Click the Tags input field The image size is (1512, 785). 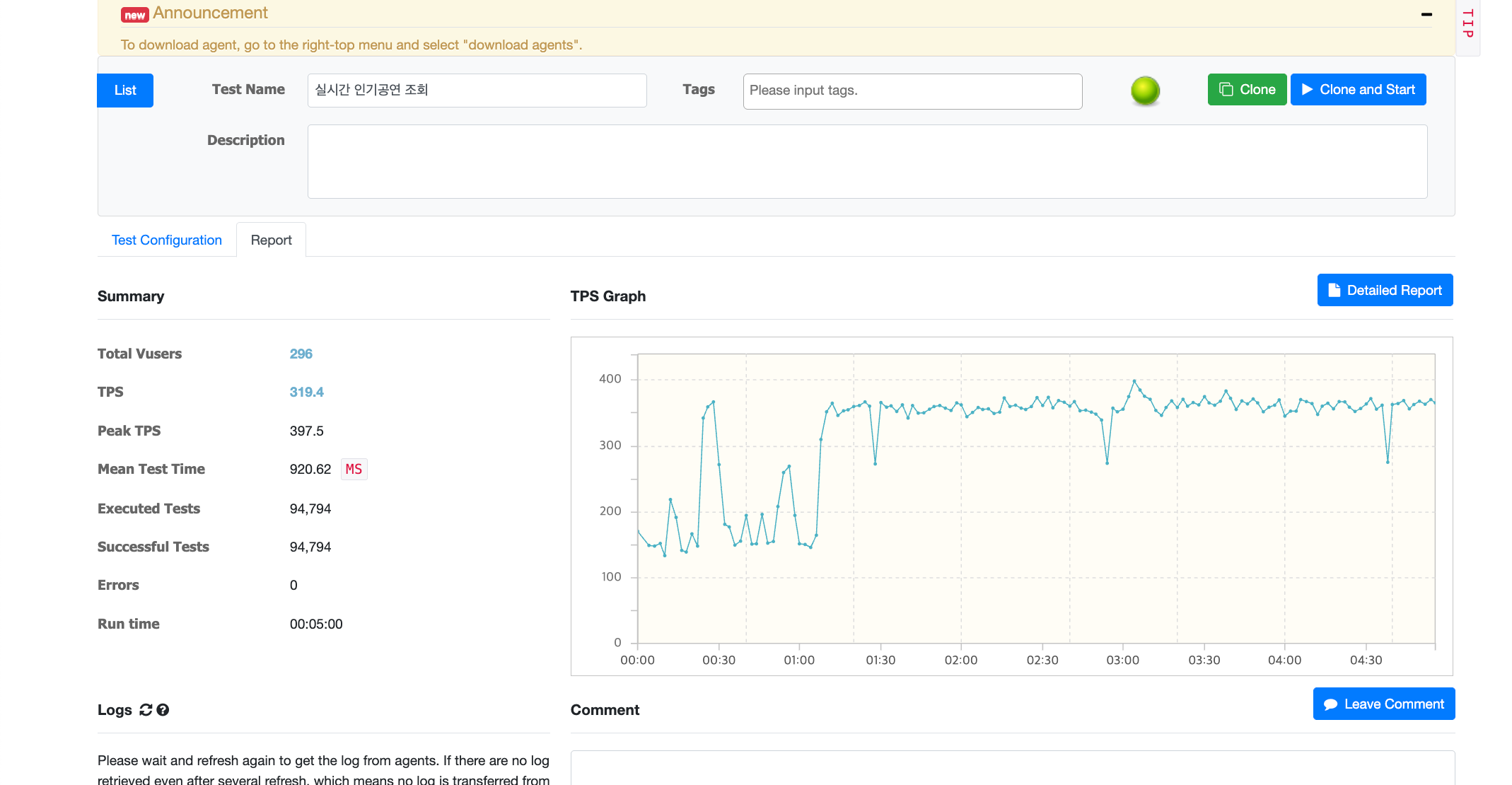pyautogui.click(x=912, y=91)
